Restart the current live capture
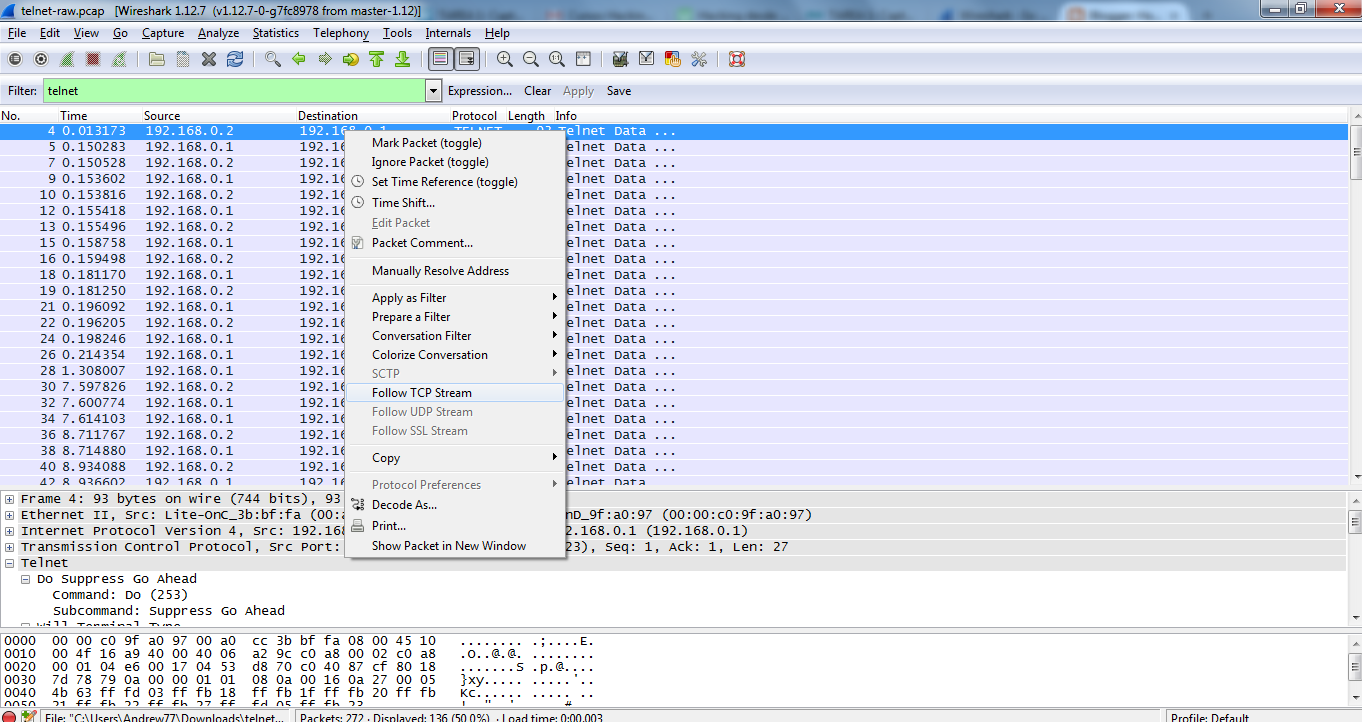This screenshot has width=1362, height=722. click(119, 59)
